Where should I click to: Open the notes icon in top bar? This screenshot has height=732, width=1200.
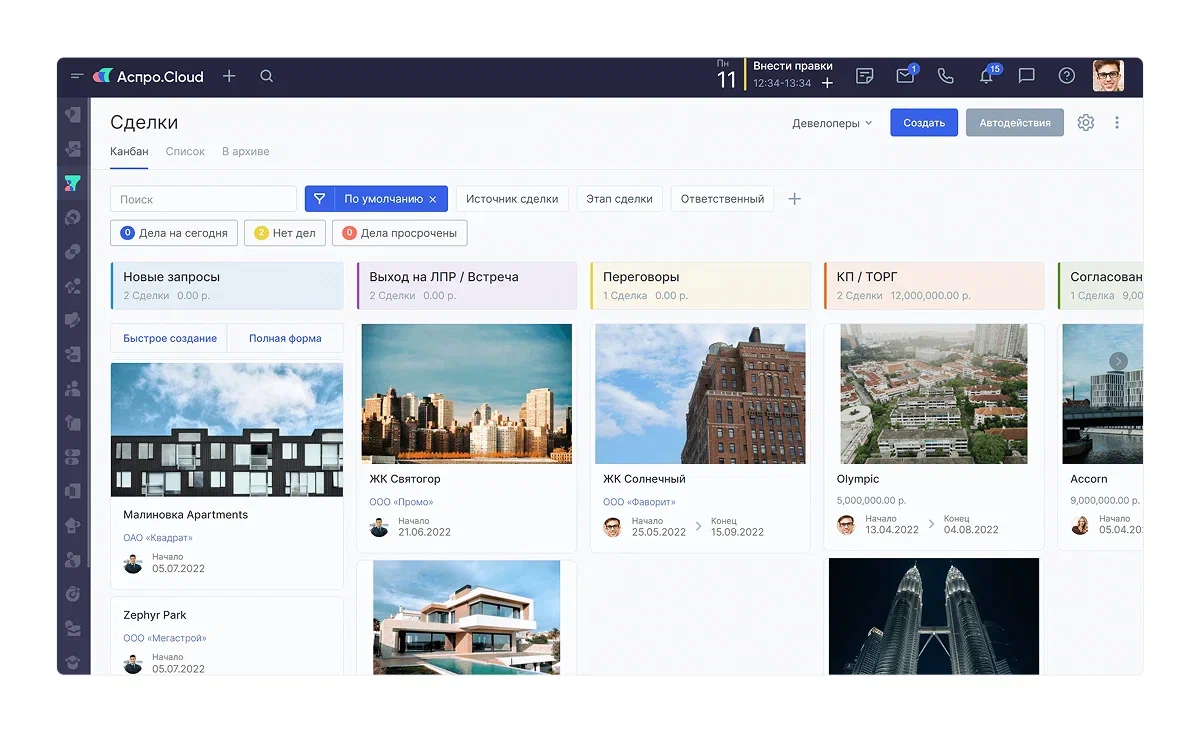865,76
